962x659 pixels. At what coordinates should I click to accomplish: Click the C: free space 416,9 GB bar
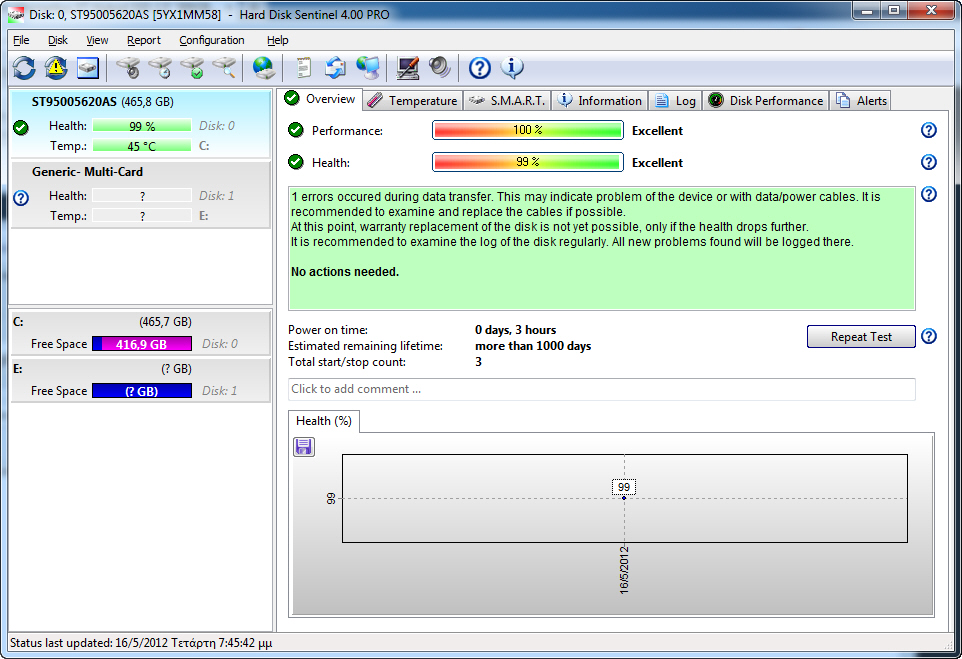(x=142, y=344)
